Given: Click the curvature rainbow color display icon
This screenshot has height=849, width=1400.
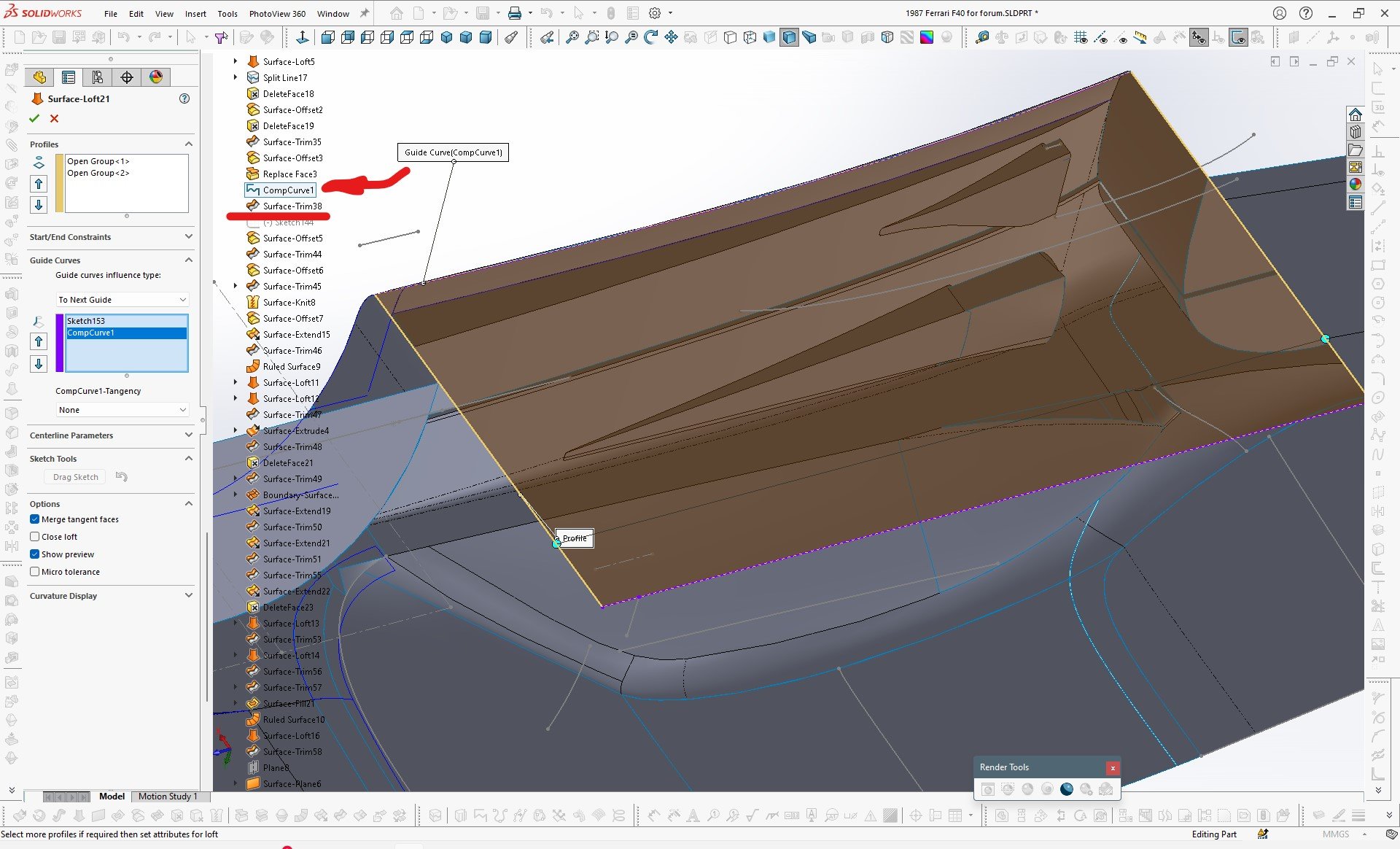Looking at the screenshot, I should tap(927, 37).
